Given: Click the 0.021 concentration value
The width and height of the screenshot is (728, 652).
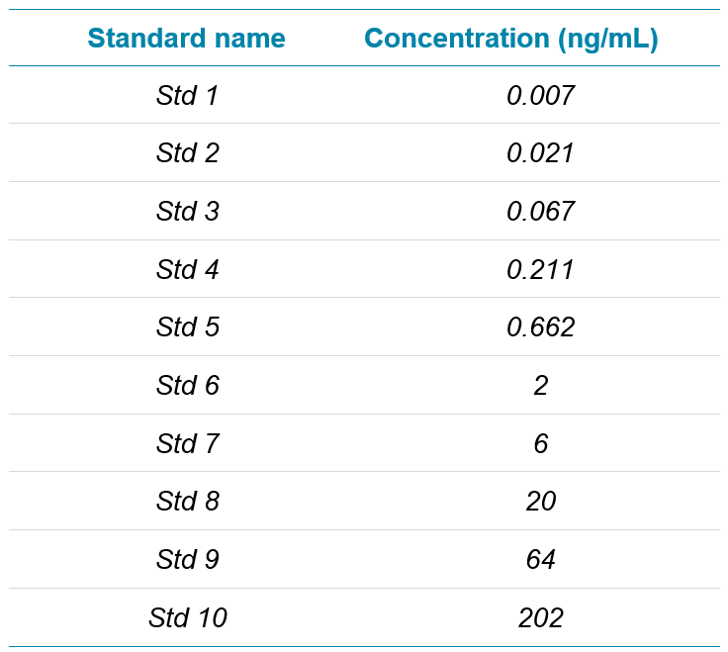Looking at the screenshot, I should click(x=540, y=153).
